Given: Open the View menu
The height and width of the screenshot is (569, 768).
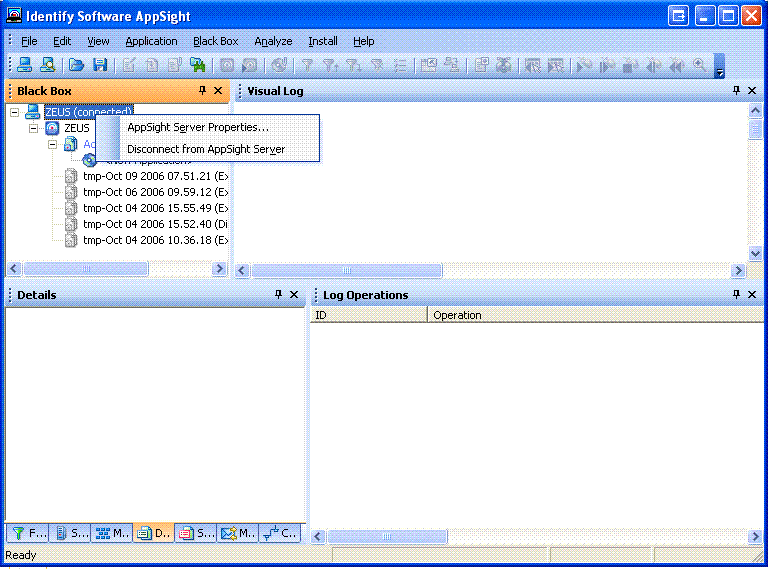Looking at the screenshot, I should pos(98,41).
